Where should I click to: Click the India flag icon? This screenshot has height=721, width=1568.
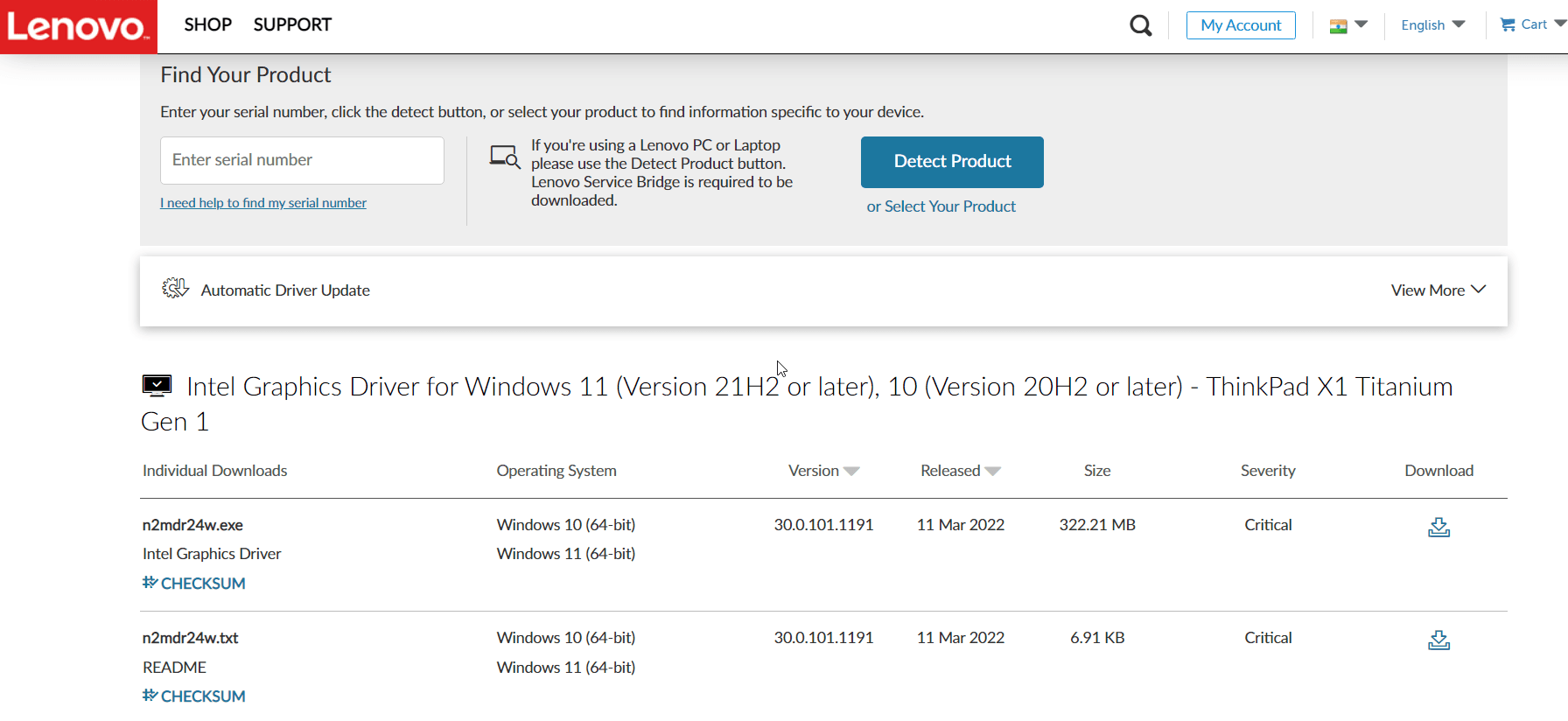(x=1338, y=26)
